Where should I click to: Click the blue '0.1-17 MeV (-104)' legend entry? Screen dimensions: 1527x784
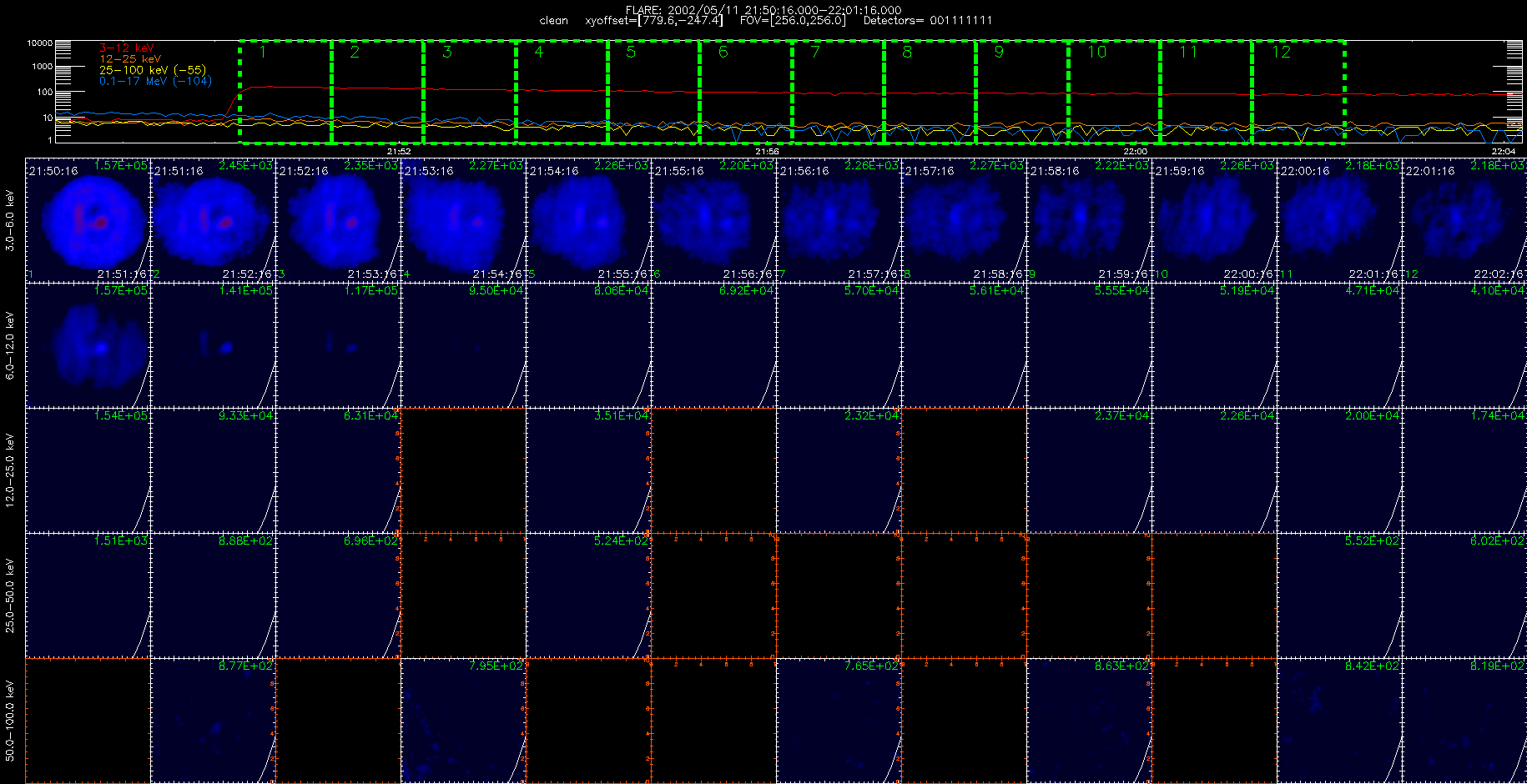click(156, 81)
